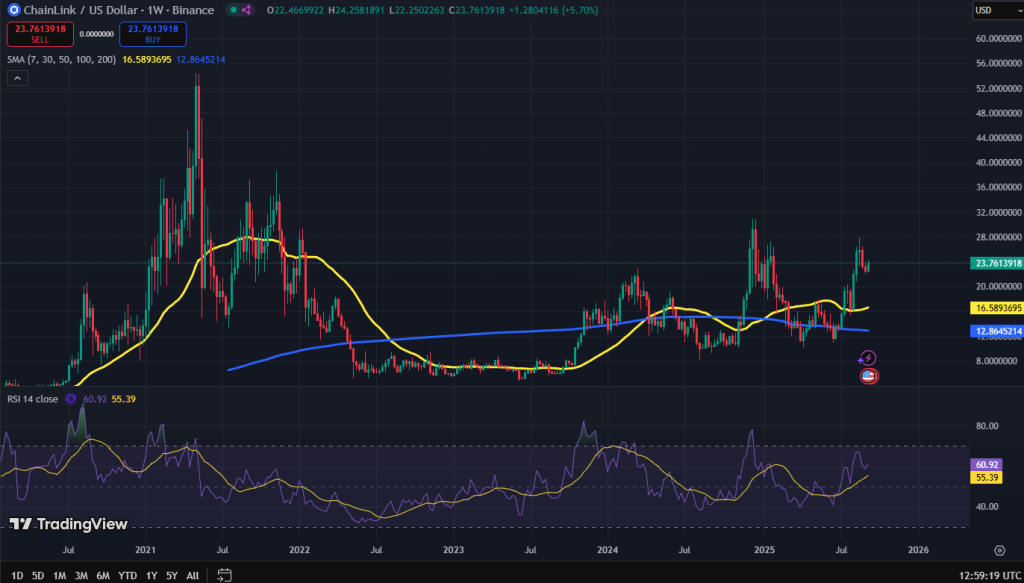
Task: Open the share chart icon in header
Action: click(x=245, y=10)
